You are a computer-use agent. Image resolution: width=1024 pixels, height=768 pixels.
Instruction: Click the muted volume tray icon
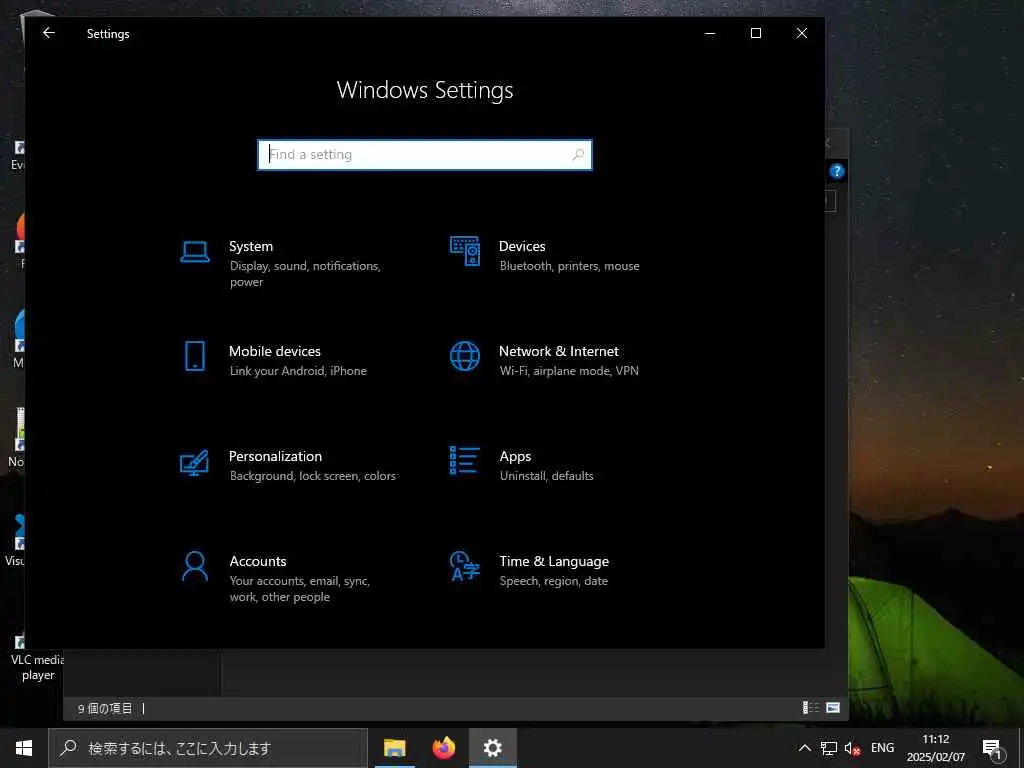pos(852,748)
